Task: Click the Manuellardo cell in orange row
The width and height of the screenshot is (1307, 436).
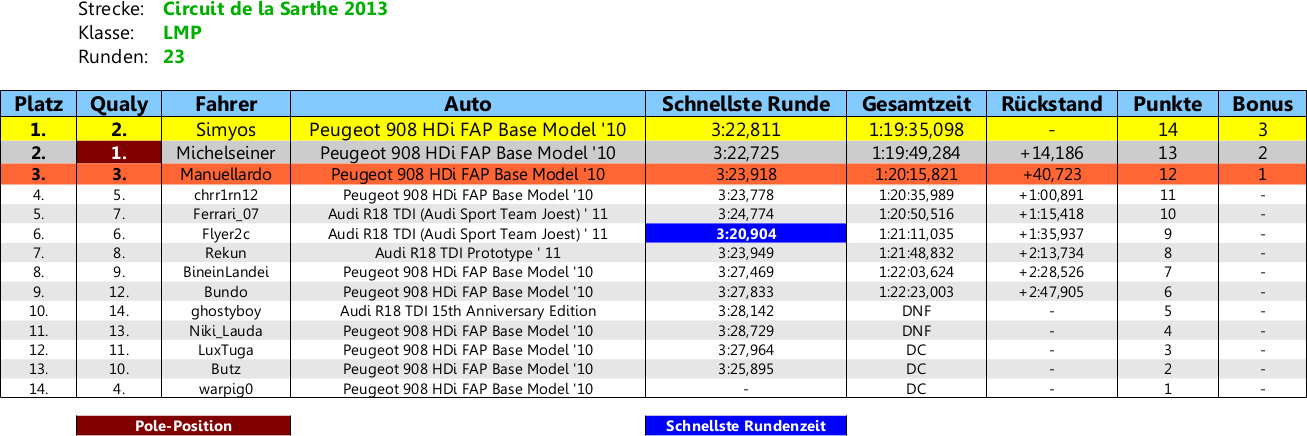Action: click(x=226, y=175)
